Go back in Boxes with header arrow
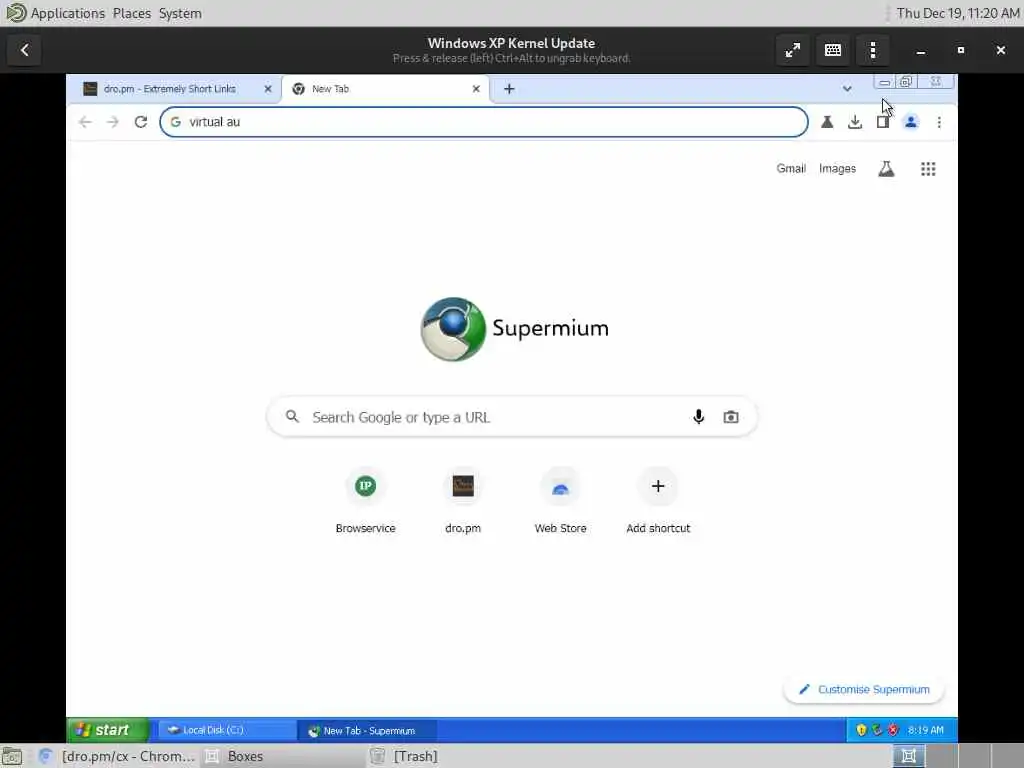Image resolution: width=1024 pixels, height=768 pixels. pyautogui.click(x=25, y=50)
